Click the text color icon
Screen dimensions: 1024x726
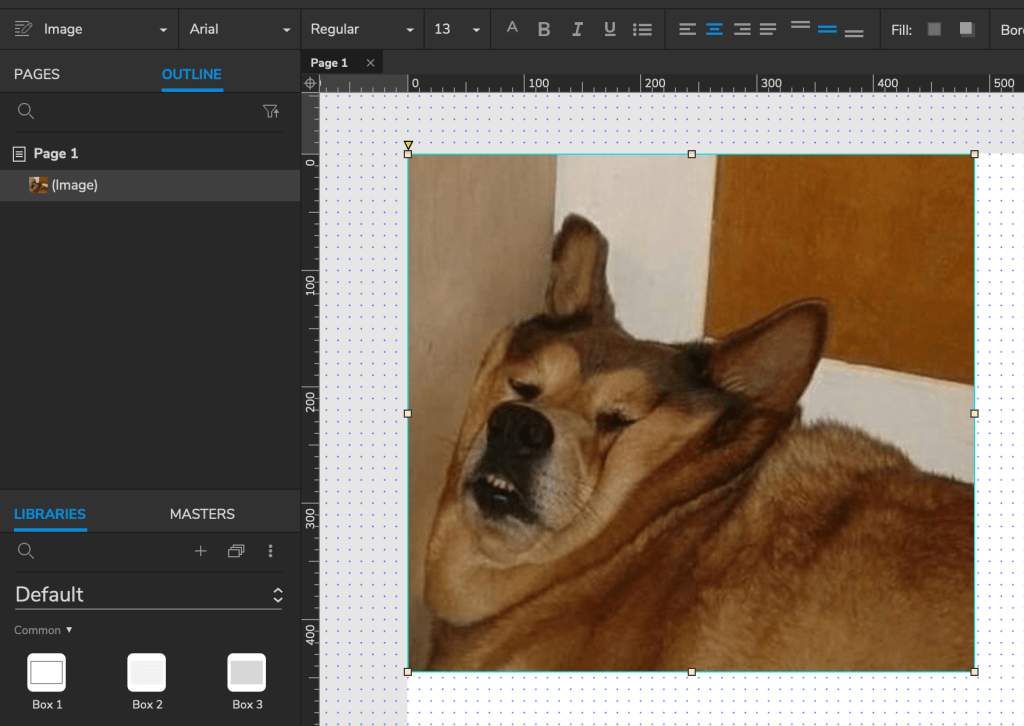tap(512, 28)
